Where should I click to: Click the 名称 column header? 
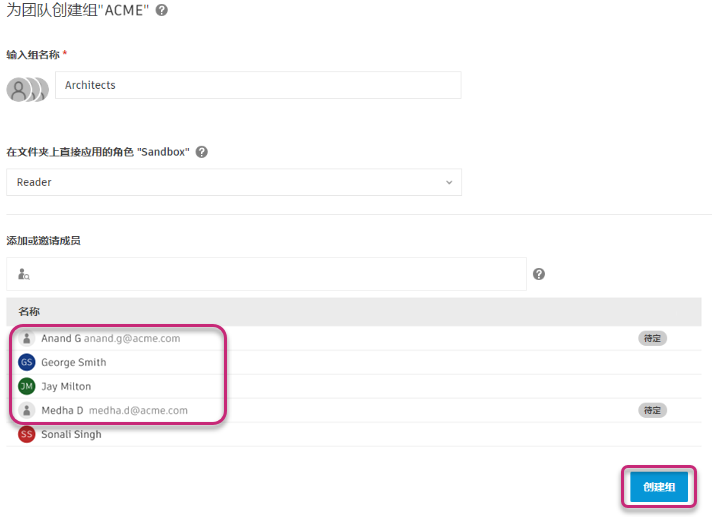(x=29, y=311)
